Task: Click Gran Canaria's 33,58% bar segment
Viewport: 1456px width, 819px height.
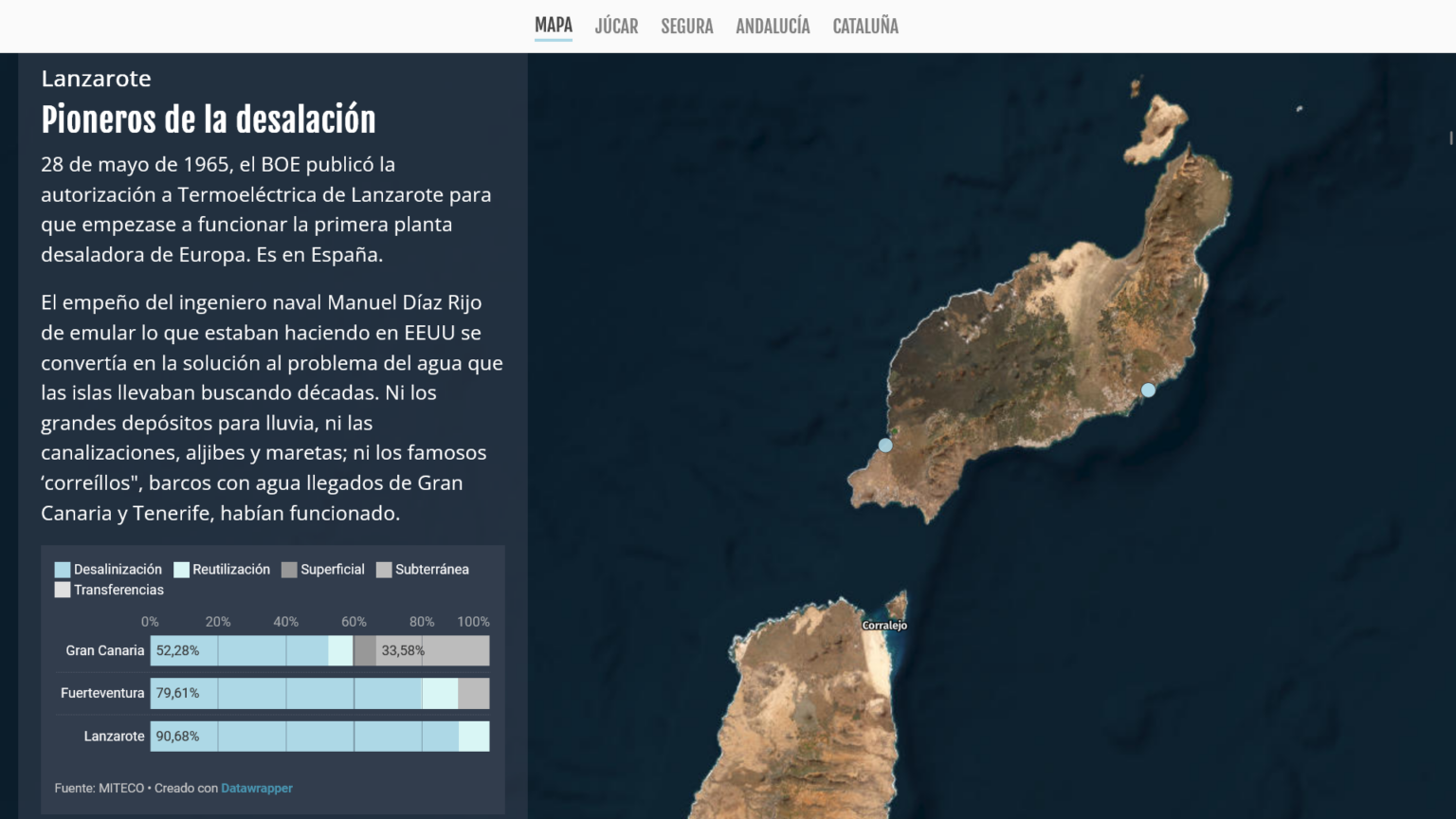Action: (432, 650)
